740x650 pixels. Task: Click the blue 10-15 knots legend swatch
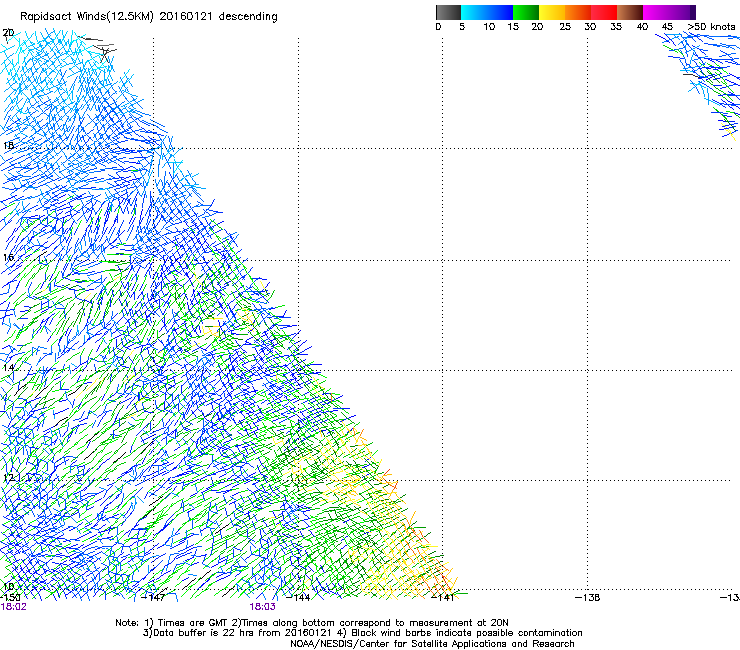point(500,12)
